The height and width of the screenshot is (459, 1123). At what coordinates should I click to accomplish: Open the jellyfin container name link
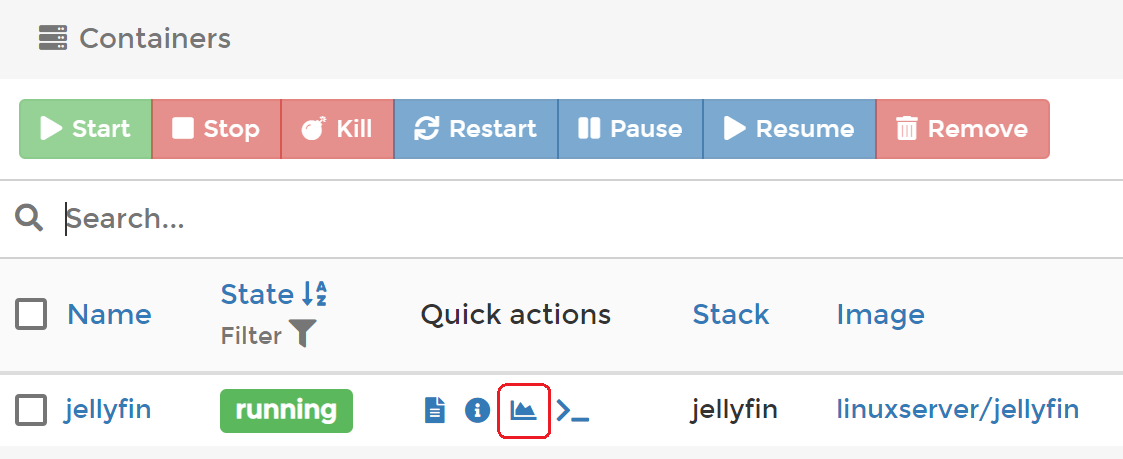click(x=108, y=410)
